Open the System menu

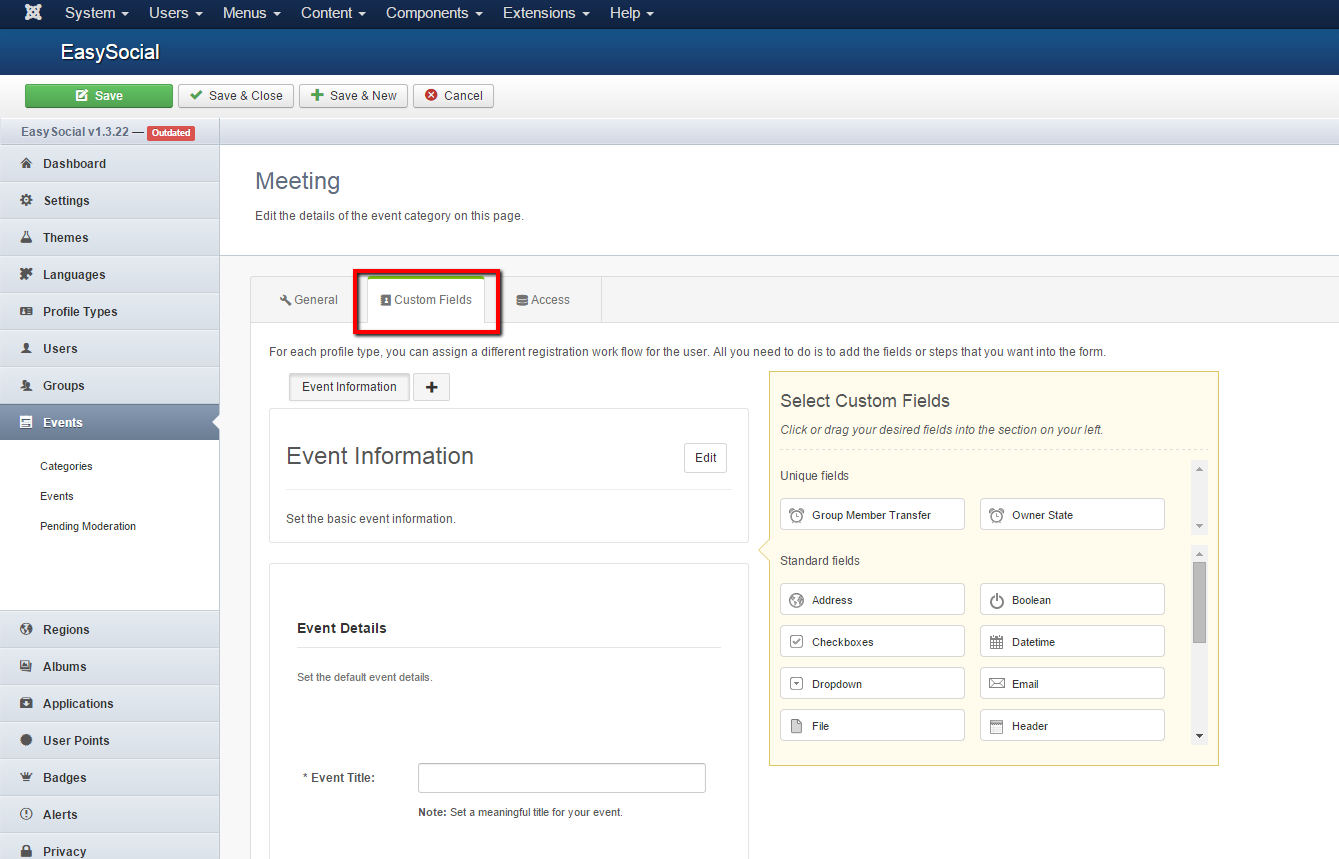click(x=97, y=13)
